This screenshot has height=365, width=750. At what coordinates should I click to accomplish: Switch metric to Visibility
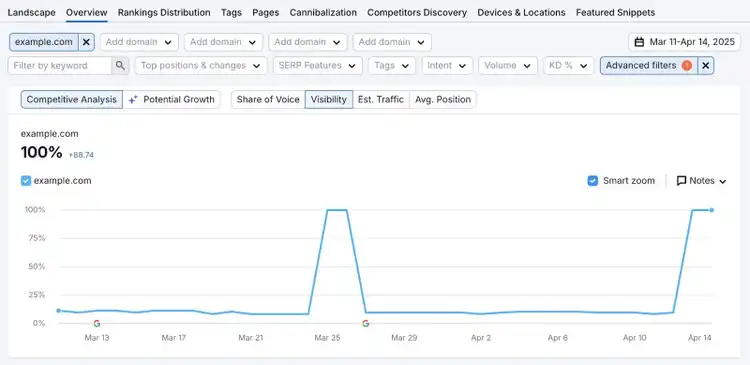(x=329, y=100)
